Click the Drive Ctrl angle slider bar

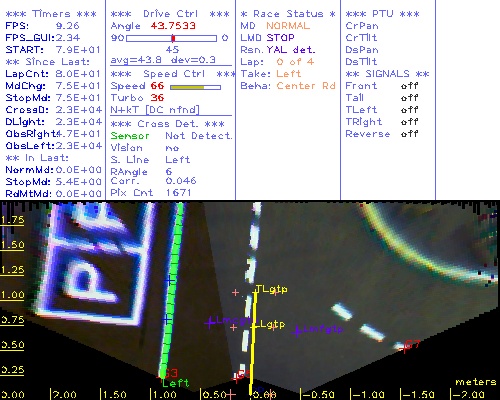pyautogui.click(x=171, y=38)
